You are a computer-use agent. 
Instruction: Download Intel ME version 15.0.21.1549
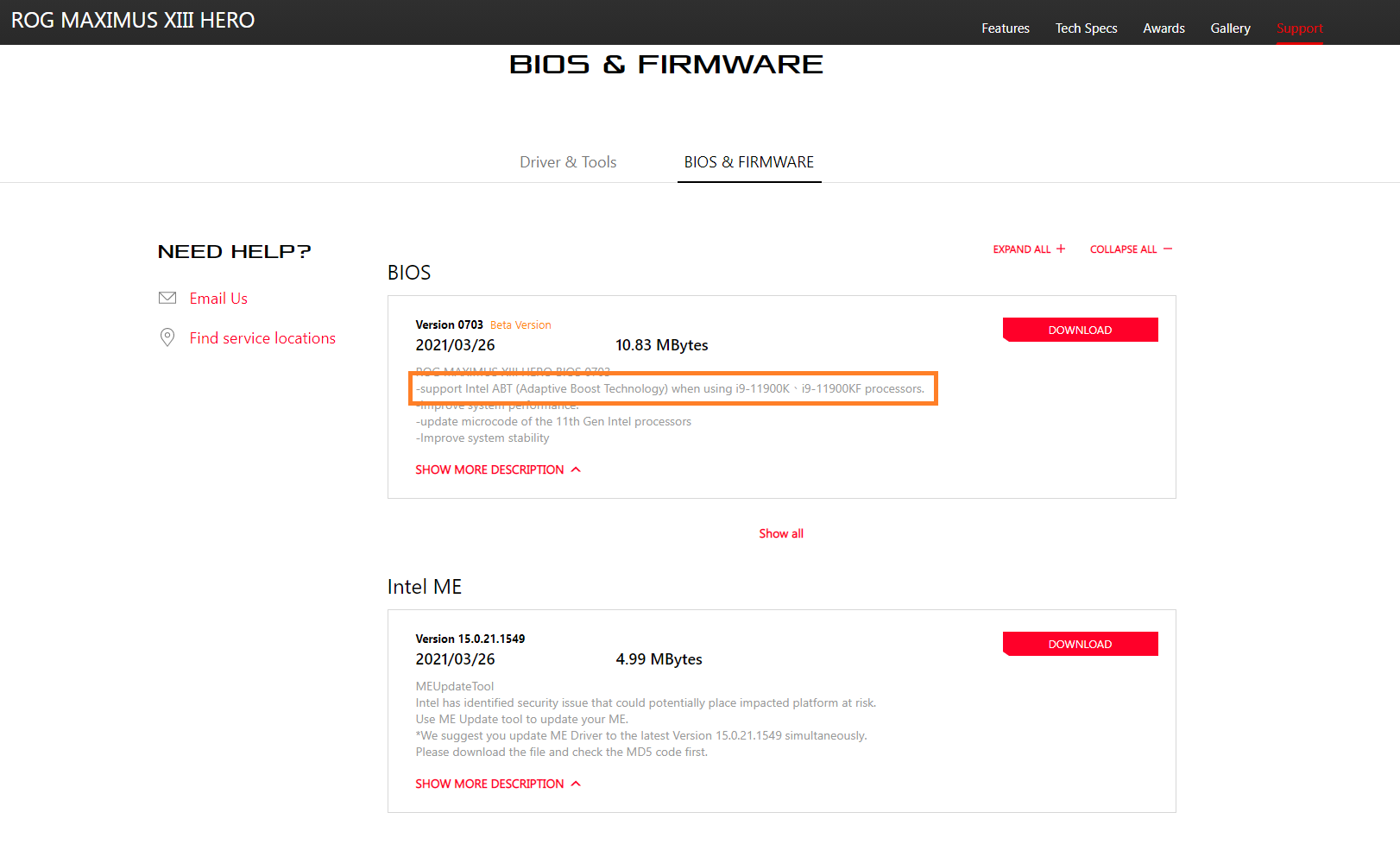(1080, 644)
